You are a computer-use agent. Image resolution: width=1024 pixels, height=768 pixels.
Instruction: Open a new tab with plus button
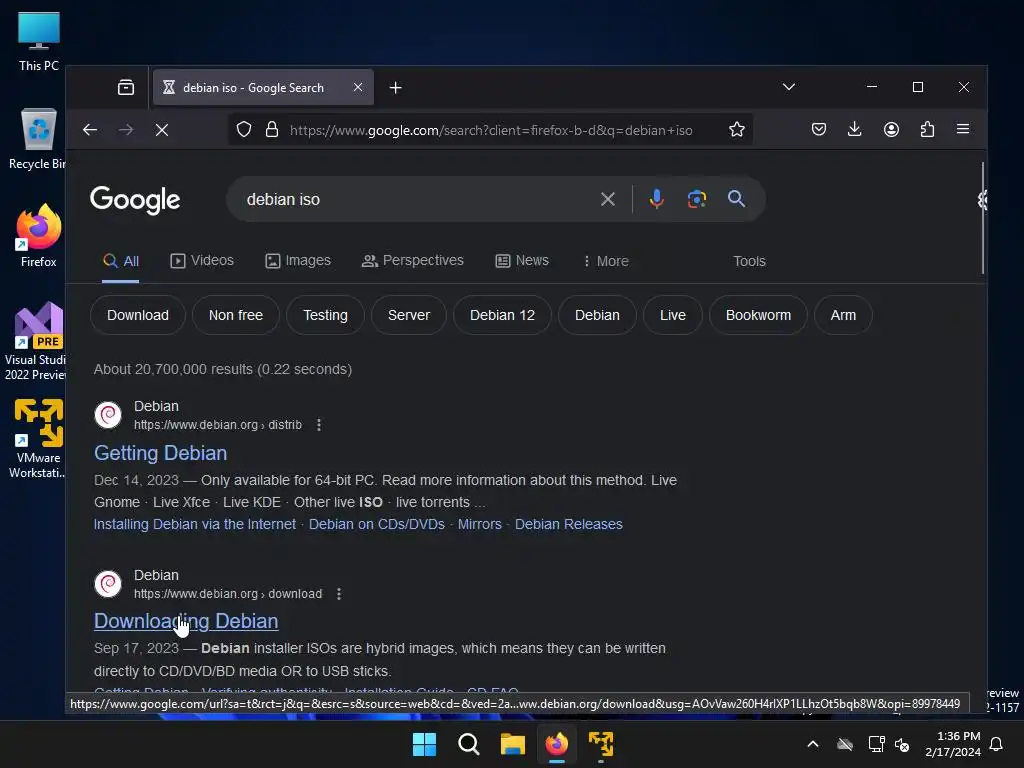[x=395, y=88]
